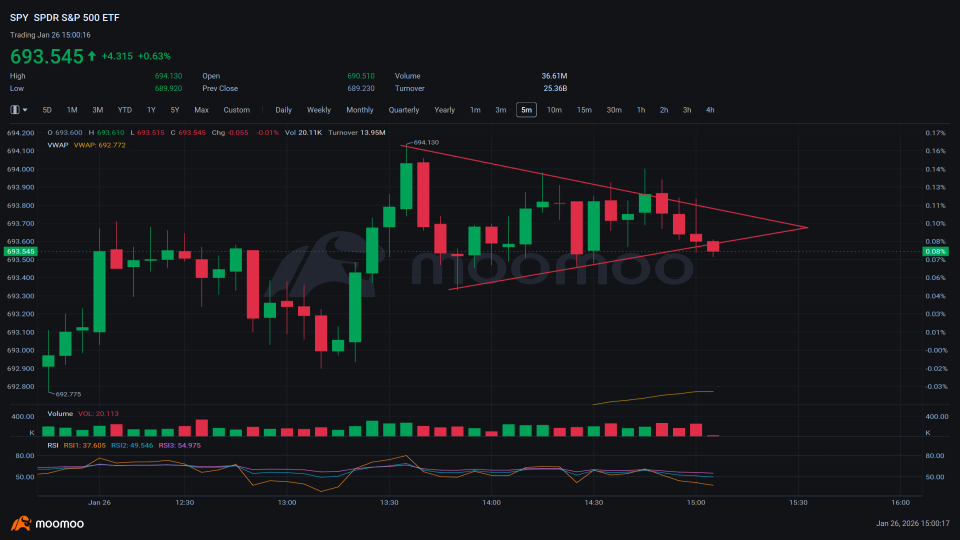This screenshot has width=960, height=540.
Task: Open the chart type layout icon
Action: tap(15, 110)
